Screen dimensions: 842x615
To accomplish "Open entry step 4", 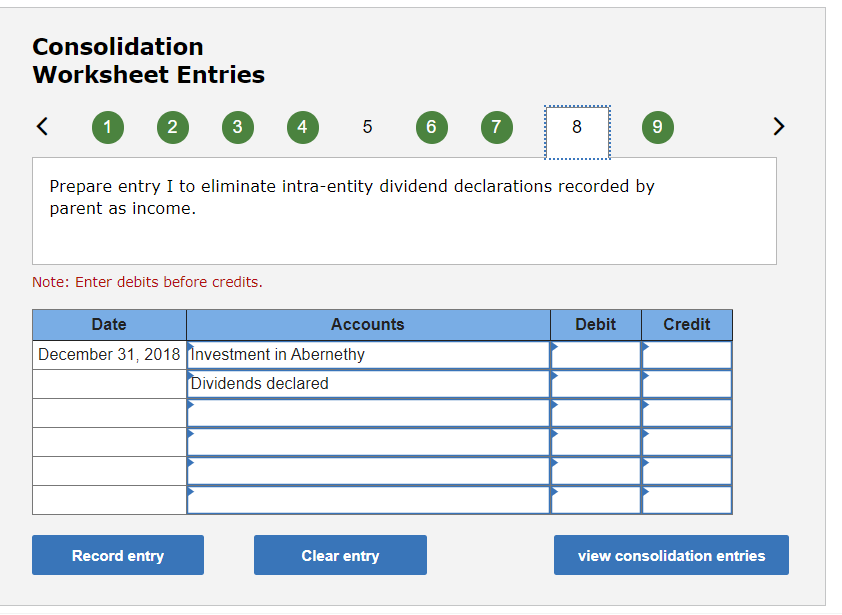I will [303, 127].
